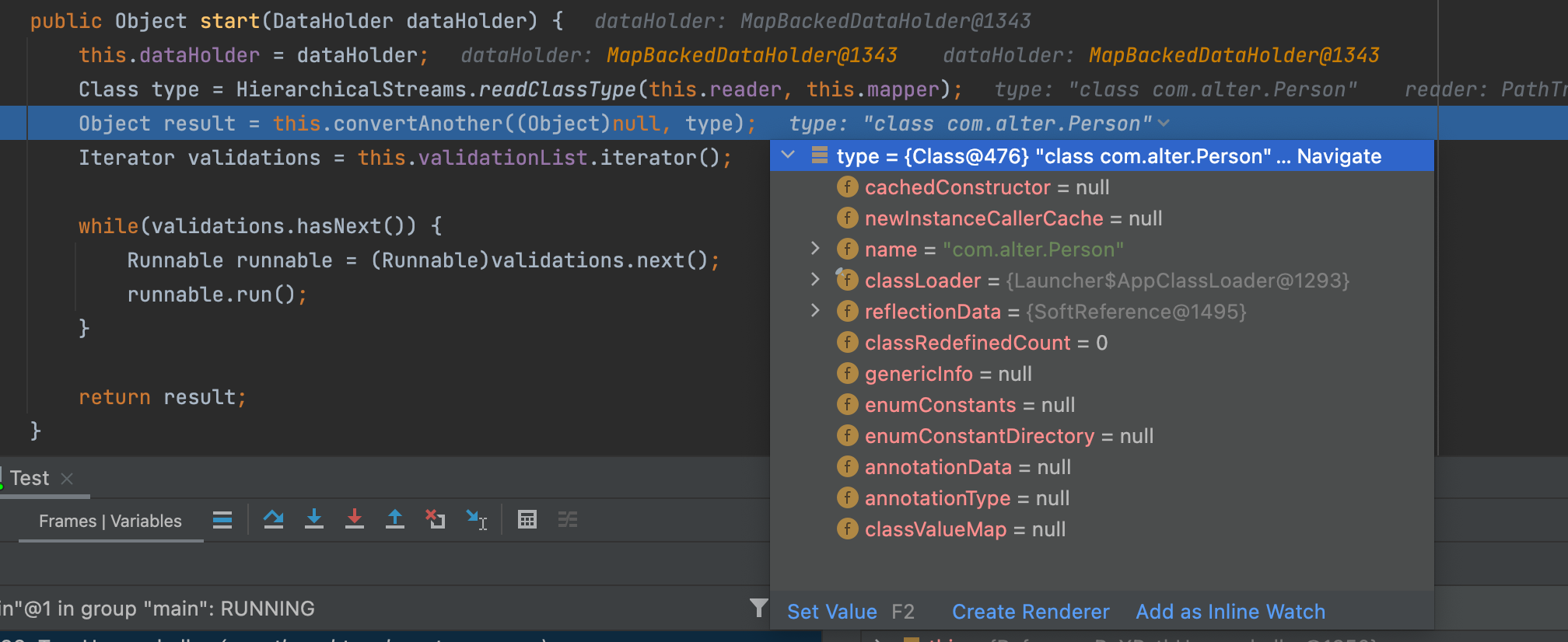Open the inline type hint dropdown arrow
The height and width of the screenshot is (642, 1568).
click(x=1164, y=124)
